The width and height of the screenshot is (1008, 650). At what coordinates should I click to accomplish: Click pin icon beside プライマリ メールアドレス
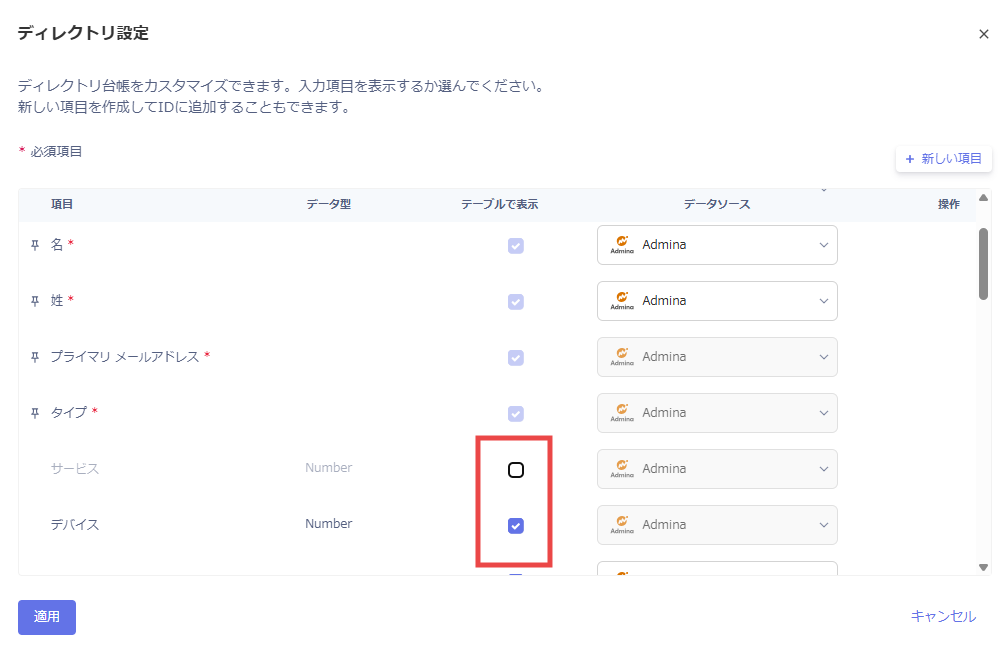pos(35,357)
